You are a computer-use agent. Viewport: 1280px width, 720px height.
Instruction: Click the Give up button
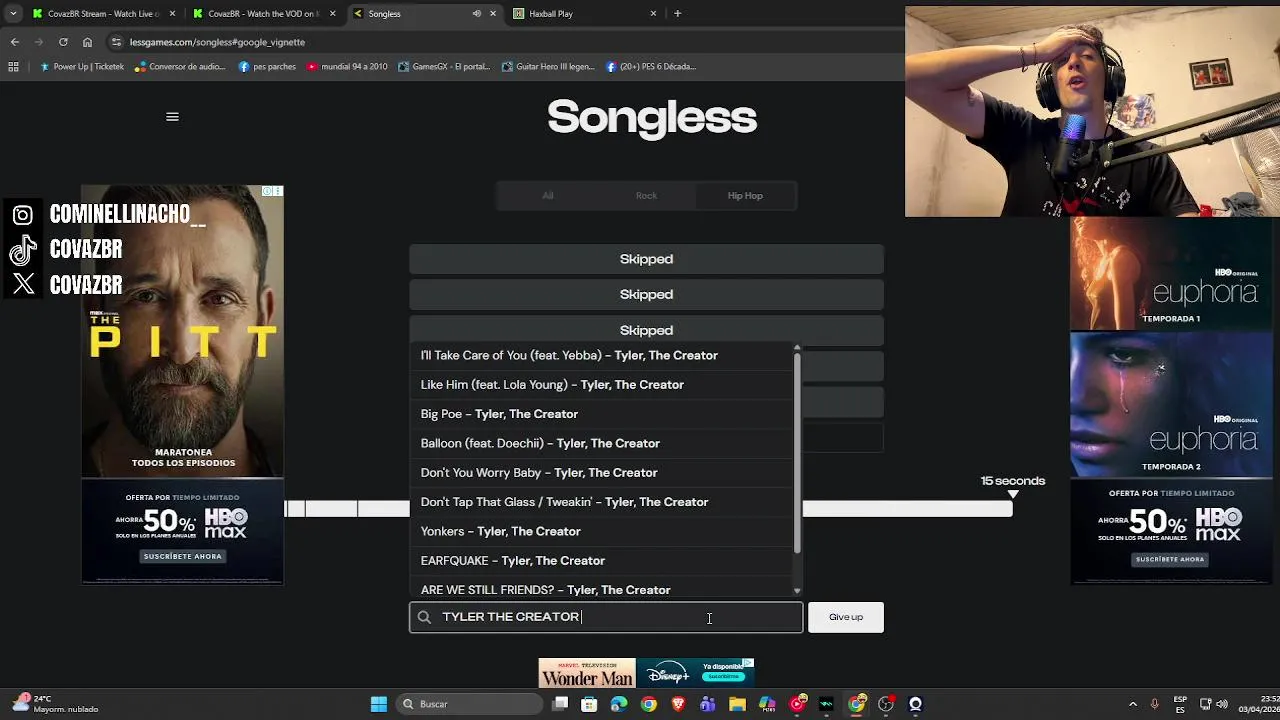tap(846, 617)
